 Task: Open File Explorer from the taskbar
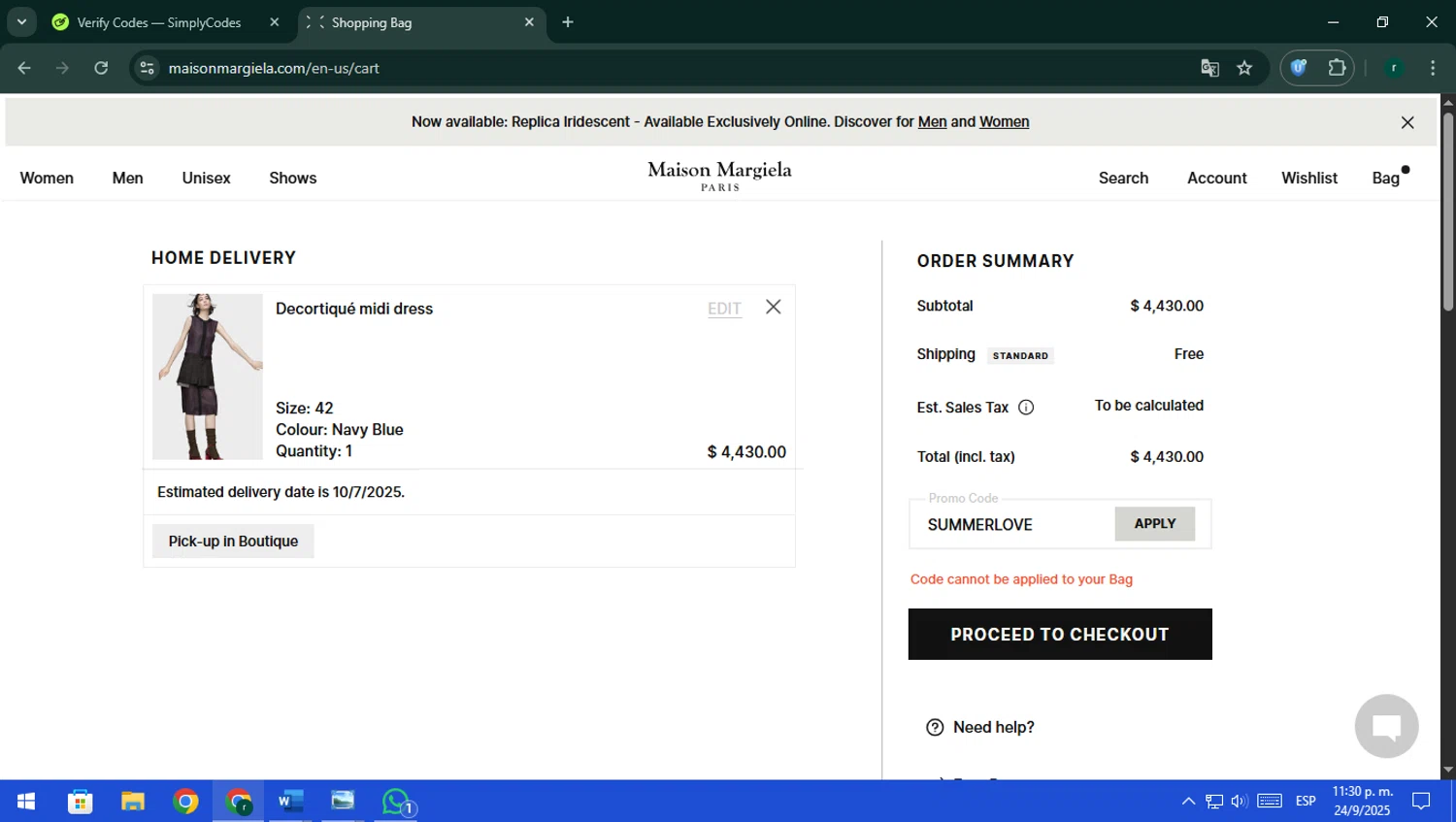(x=133, y=802)
